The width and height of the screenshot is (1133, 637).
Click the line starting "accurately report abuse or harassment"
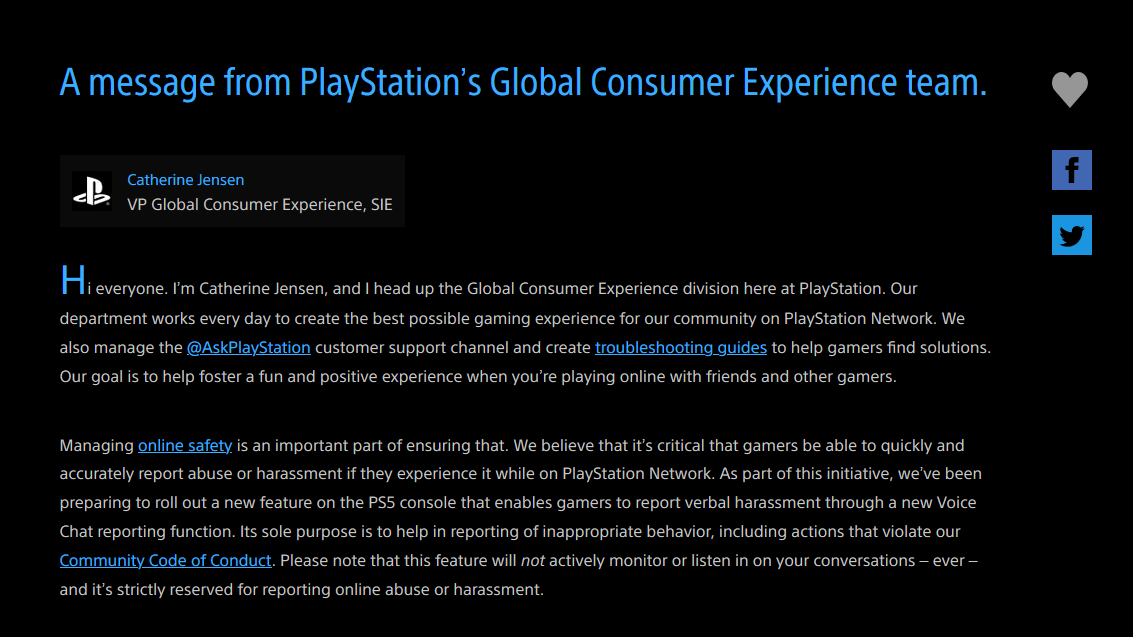[x=520, y=474]
